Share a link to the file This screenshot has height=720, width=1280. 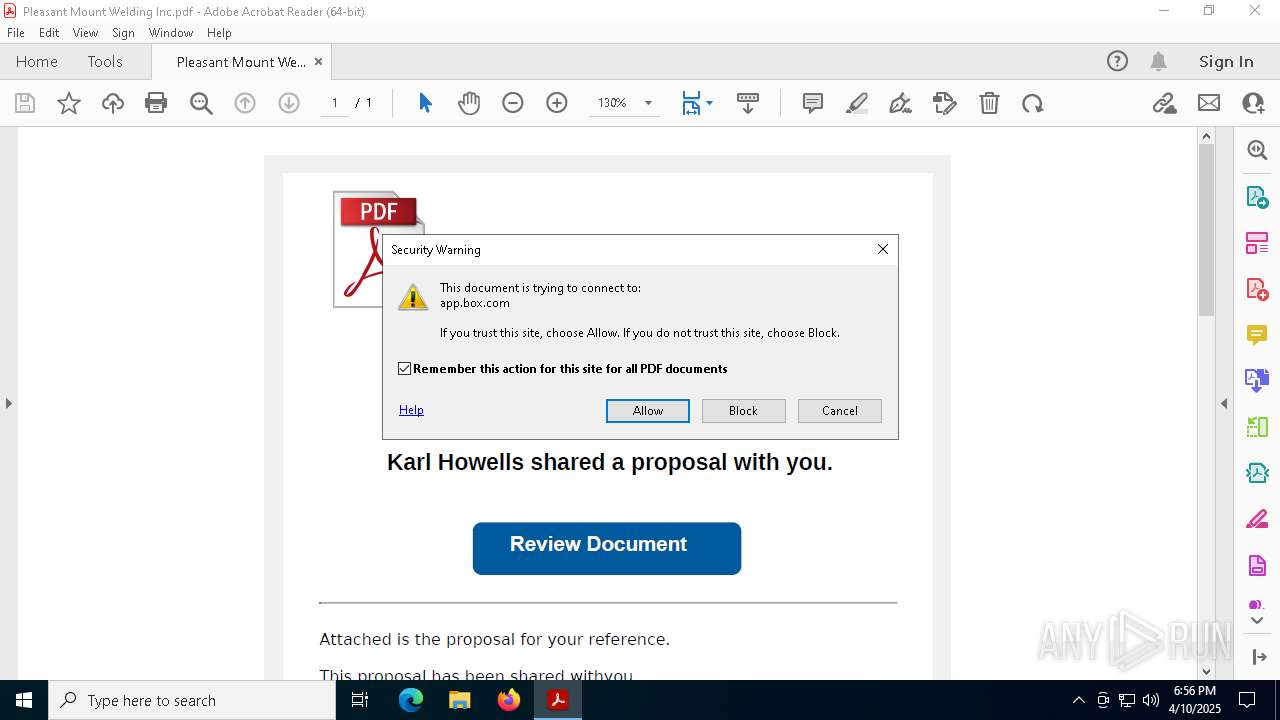1165,103
